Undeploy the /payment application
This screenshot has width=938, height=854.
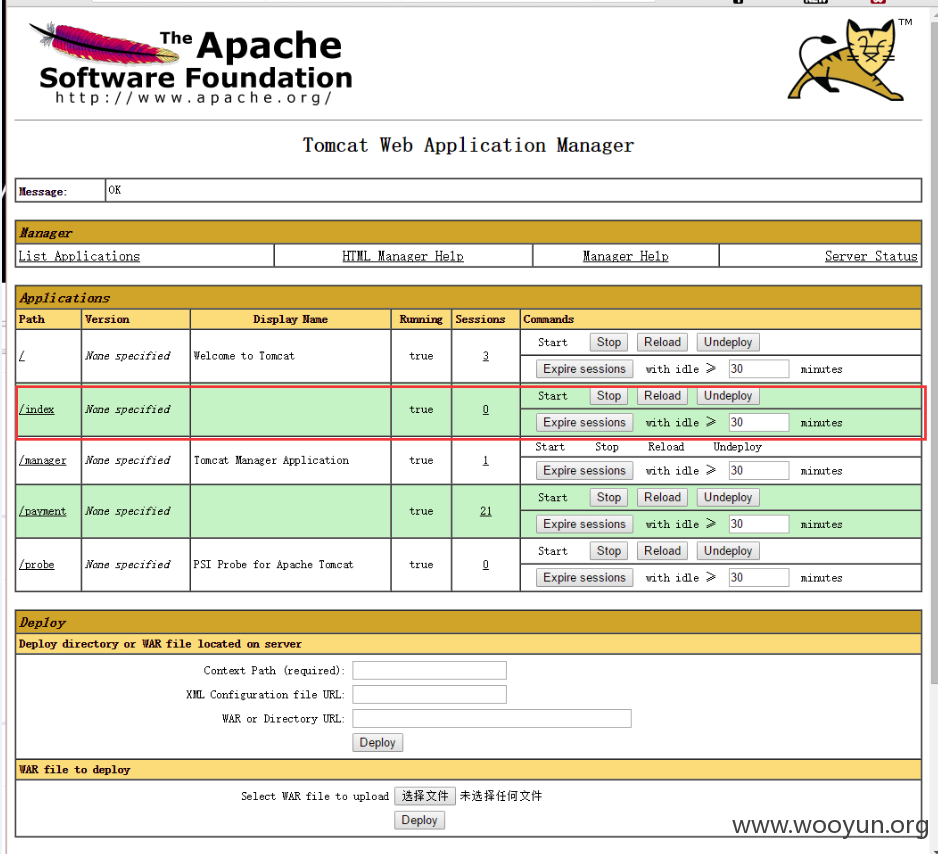pyautogui.click(x=728, y=498)
